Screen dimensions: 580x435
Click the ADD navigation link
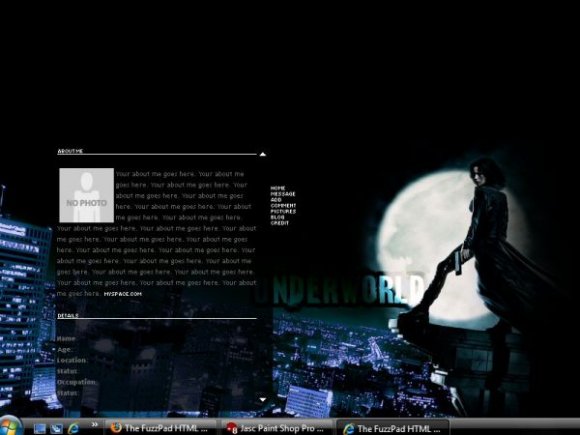coord(276,200)
